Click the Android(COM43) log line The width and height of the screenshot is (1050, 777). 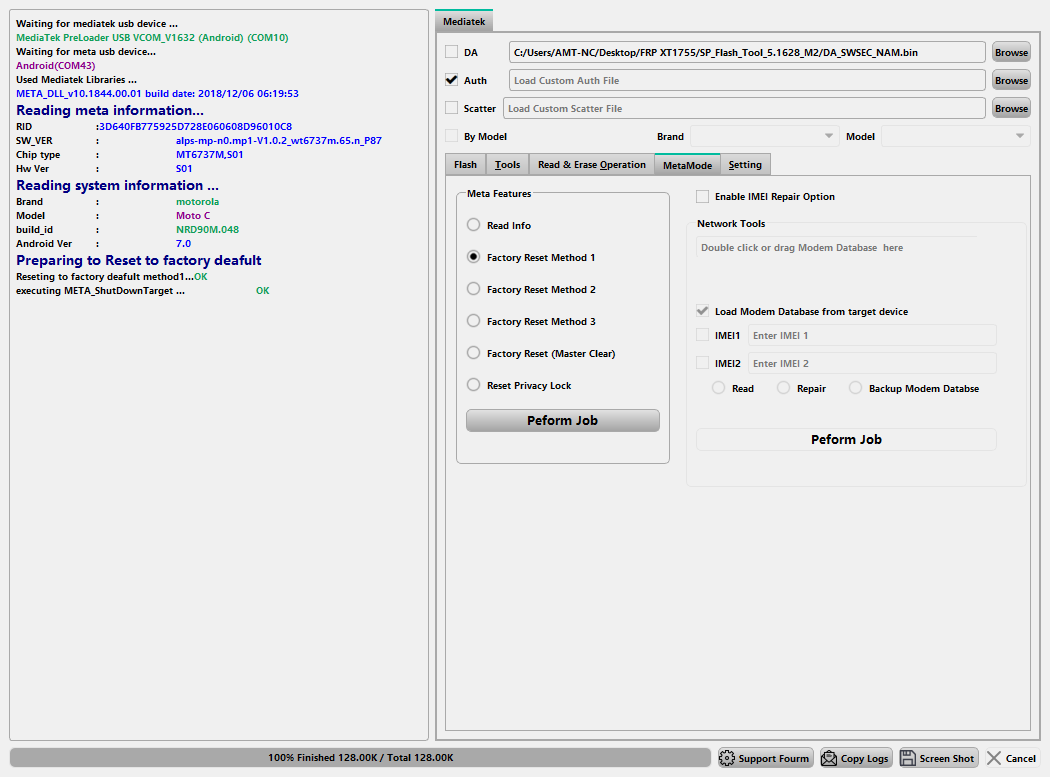point(56,66)
